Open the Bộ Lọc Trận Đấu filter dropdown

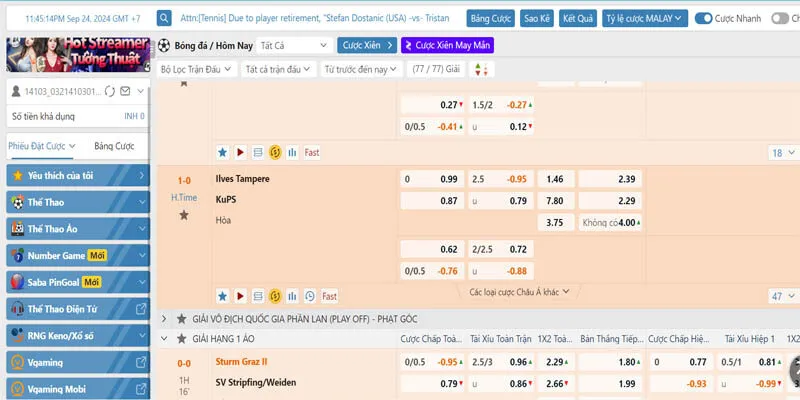coord(196,69)
